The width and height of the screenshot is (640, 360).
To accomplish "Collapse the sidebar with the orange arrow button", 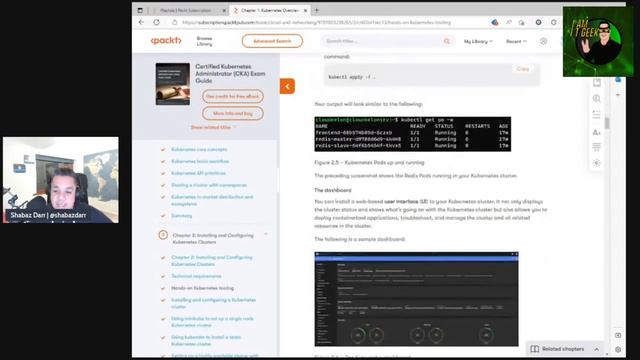I will point(287,86).
